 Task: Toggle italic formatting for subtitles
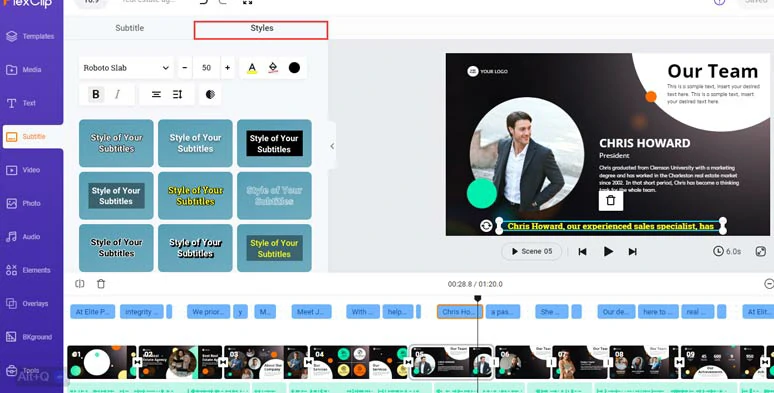click(117, 94)
